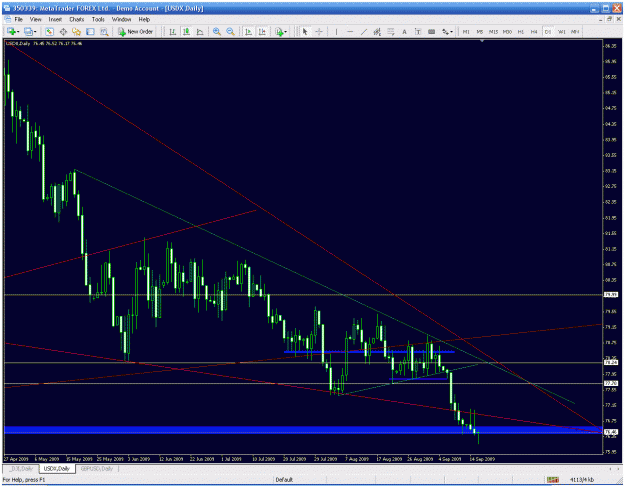
Task: Open the Strategy Tester icon
Action: pyautogui.click(x=104, y=31)
